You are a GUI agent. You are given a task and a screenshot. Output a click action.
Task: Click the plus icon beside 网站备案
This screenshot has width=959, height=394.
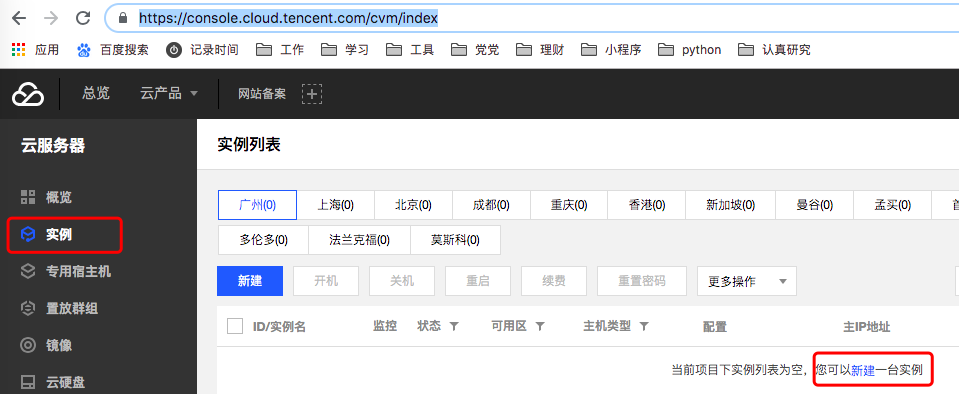point(312,94)
